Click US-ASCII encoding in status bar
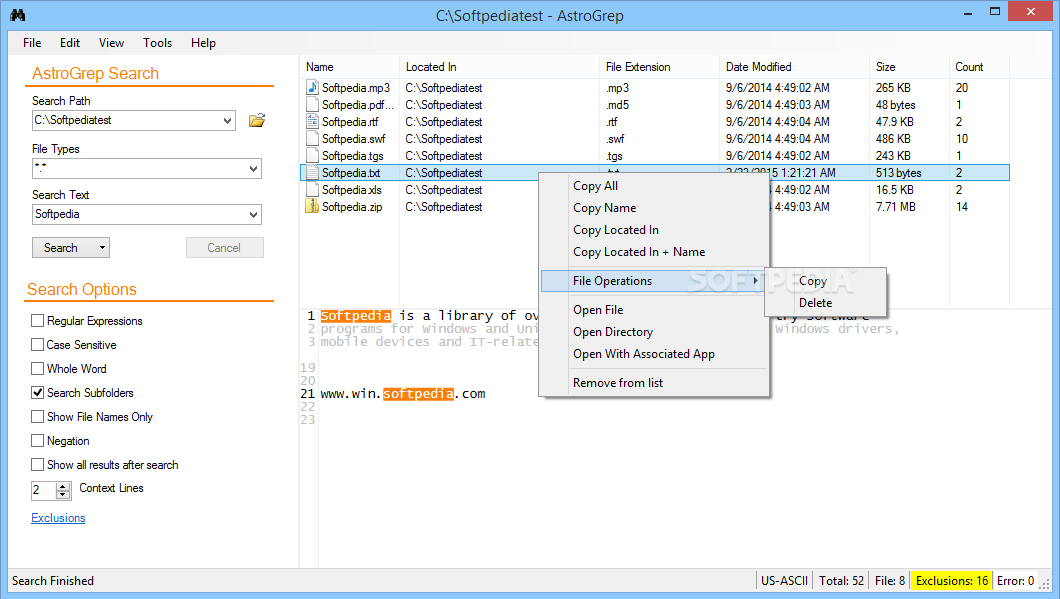Screen dimensions: 1060x599 click(784, 581)
